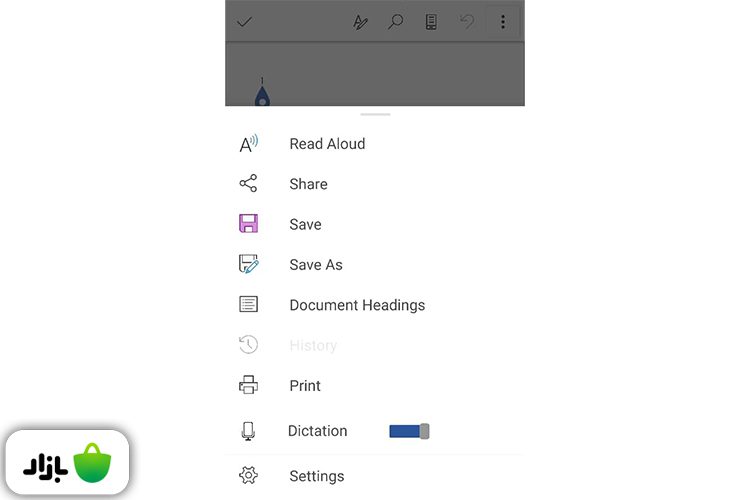Click the purple Save floppy icon
Screen dimensions: 750x500
(x=248, y=224)
